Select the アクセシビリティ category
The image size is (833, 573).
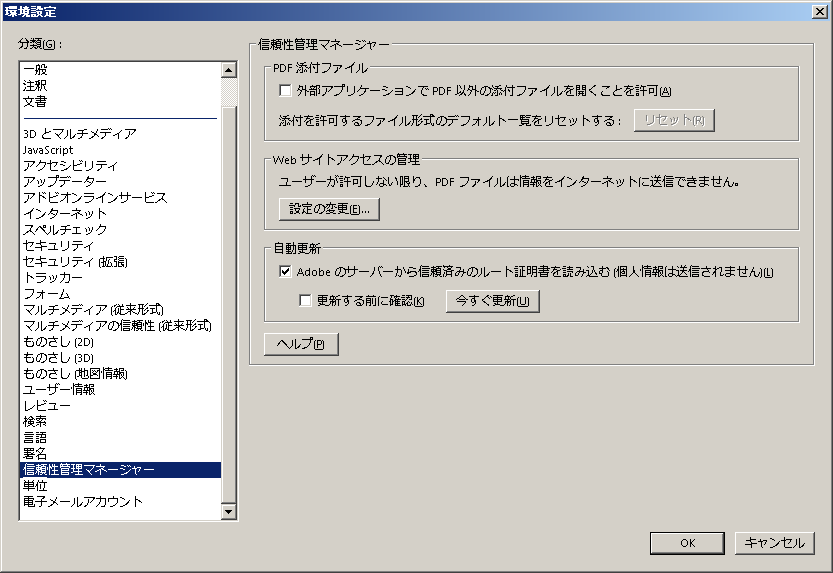tap(121, 166)
